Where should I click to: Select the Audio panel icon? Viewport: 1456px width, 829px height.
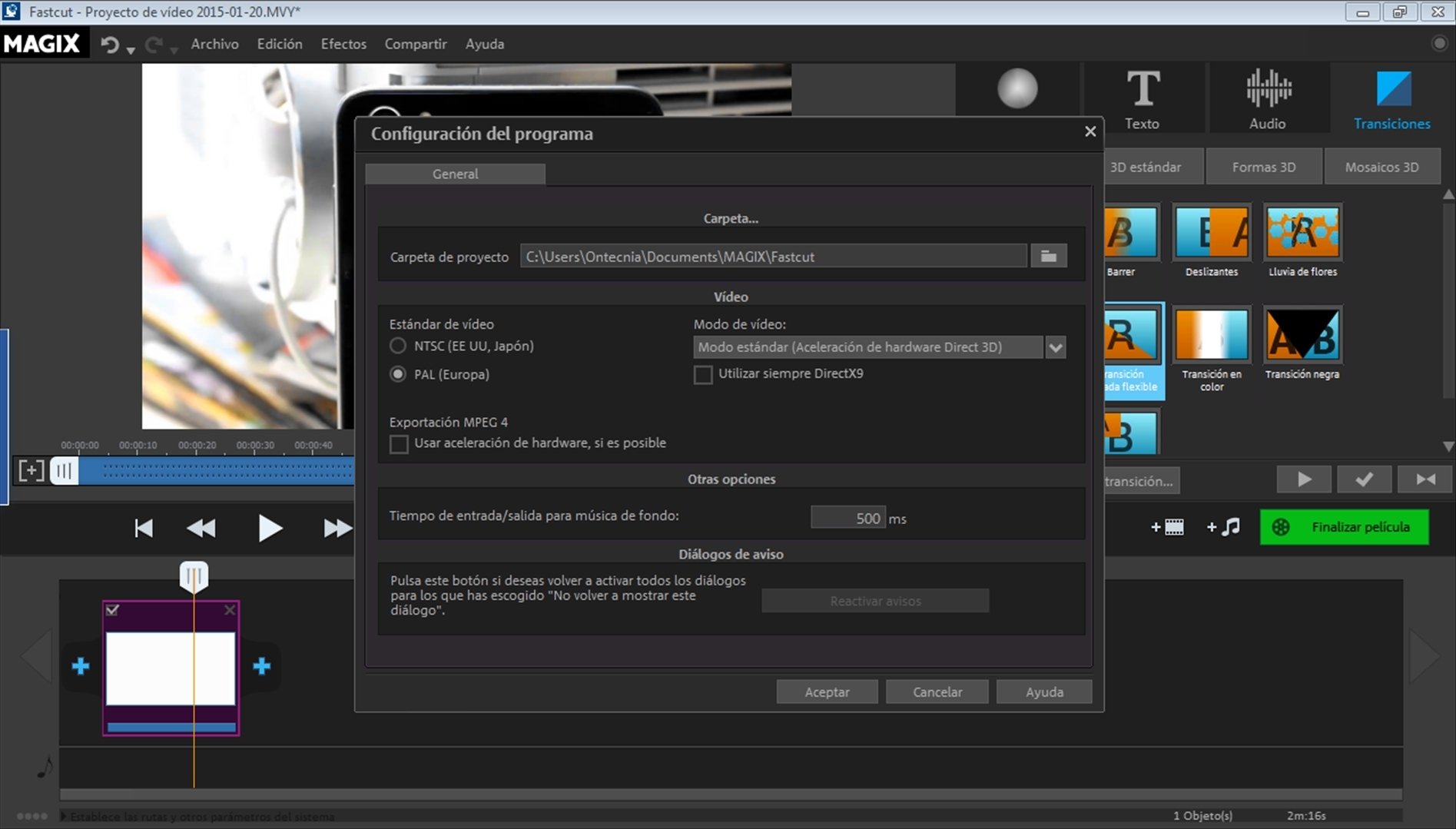[x=1268, y=98]
